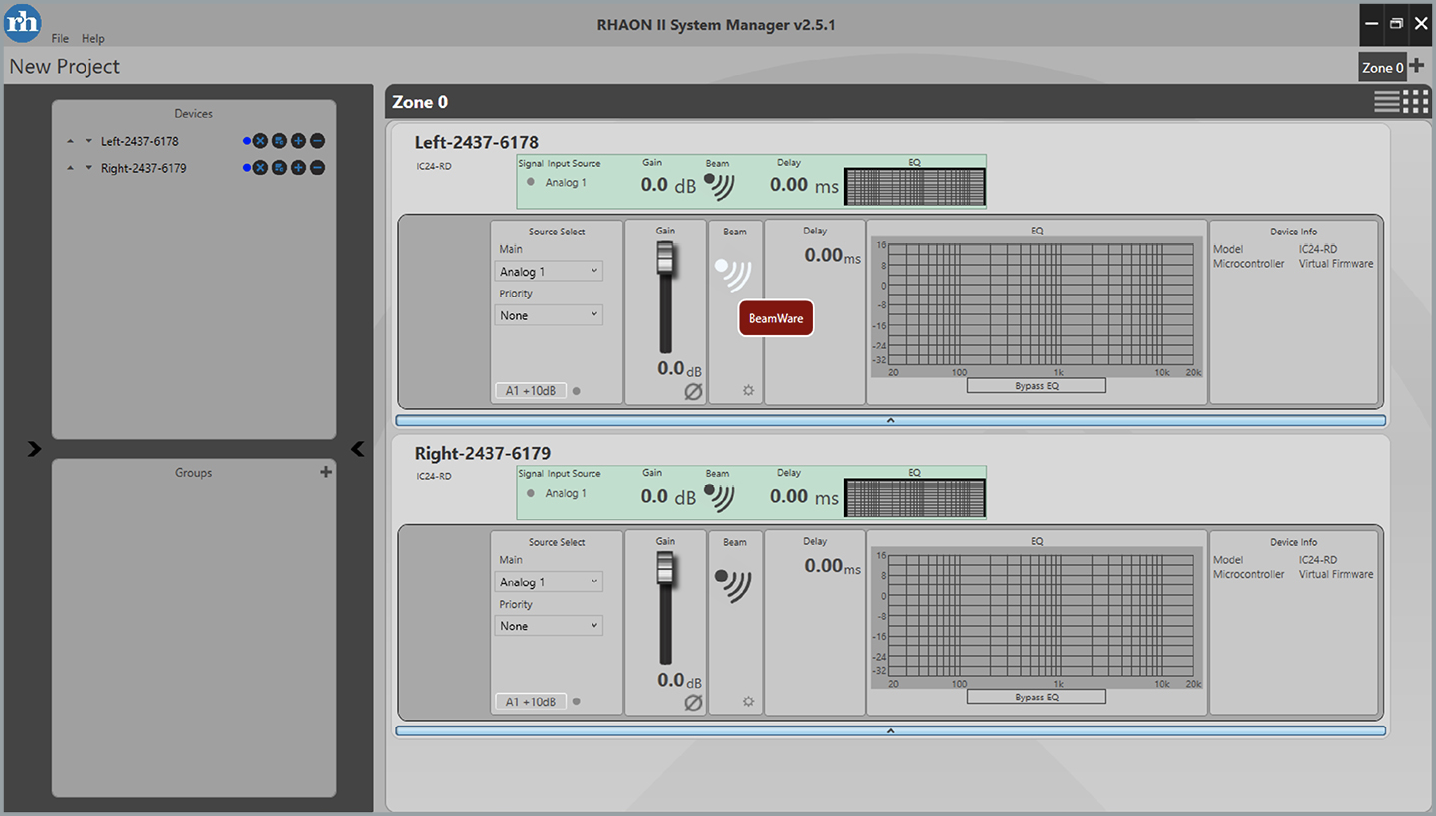
Task: Open Main source dropdown for Left-2437-6178
Action: (x=548, y=271)
